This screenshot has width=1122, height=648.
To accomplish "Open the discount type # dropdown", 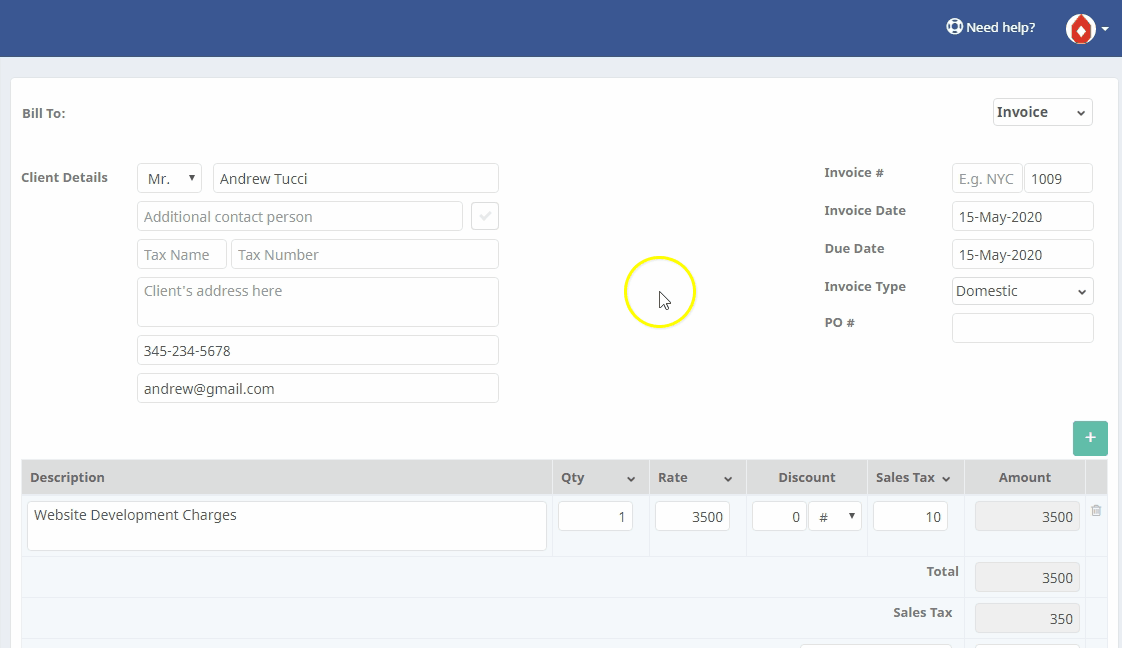I will point(835,516).
